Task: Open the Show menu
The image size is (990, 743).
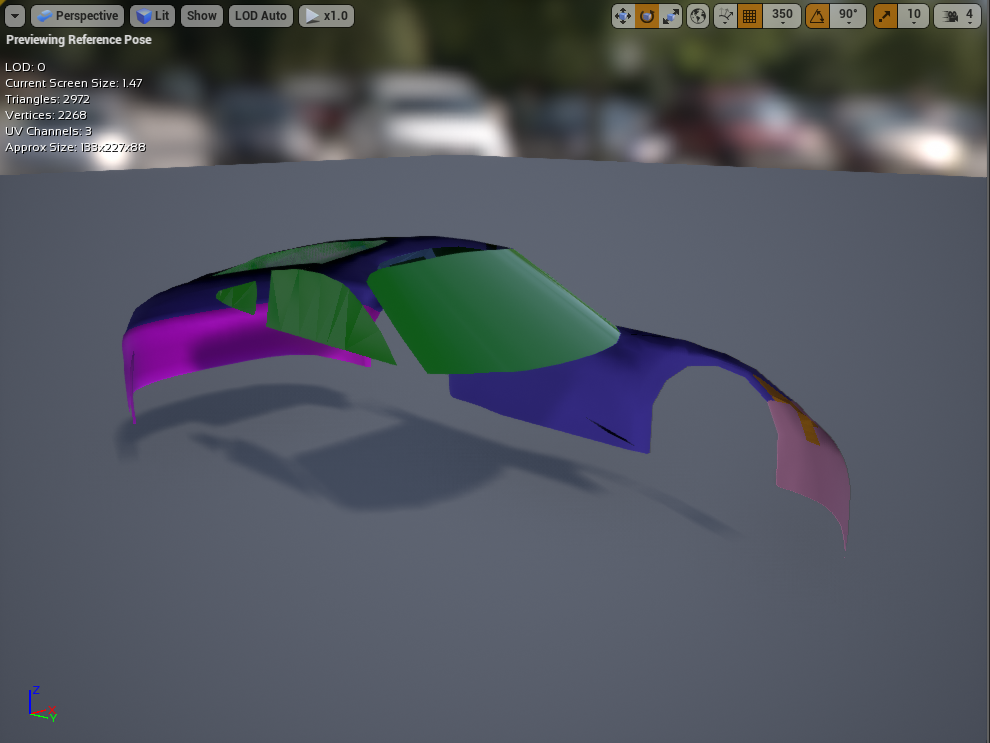Action: (201, 16)
